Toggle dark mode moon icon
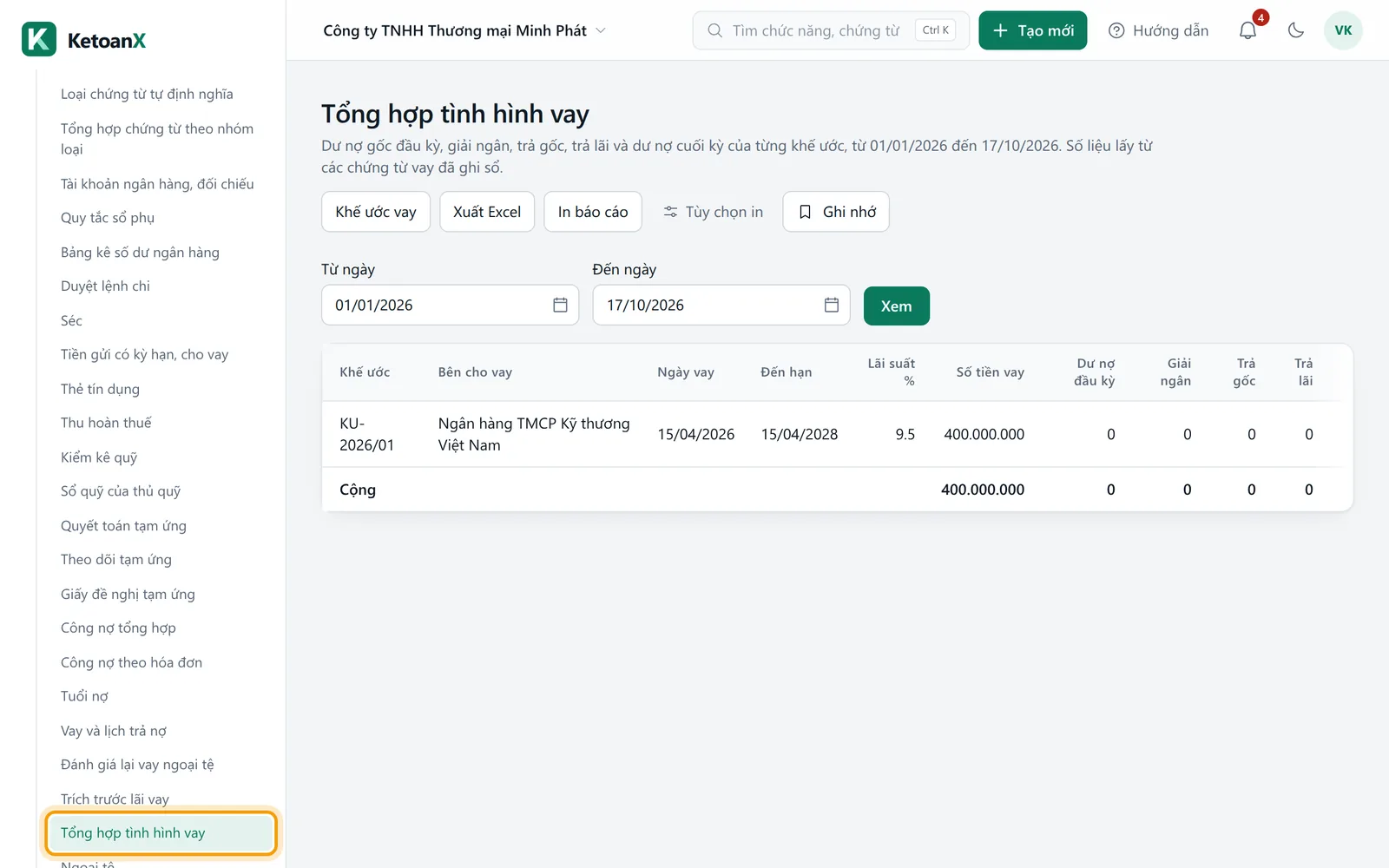Viewport: 1389px width, 868px height. pos(1296,30)
